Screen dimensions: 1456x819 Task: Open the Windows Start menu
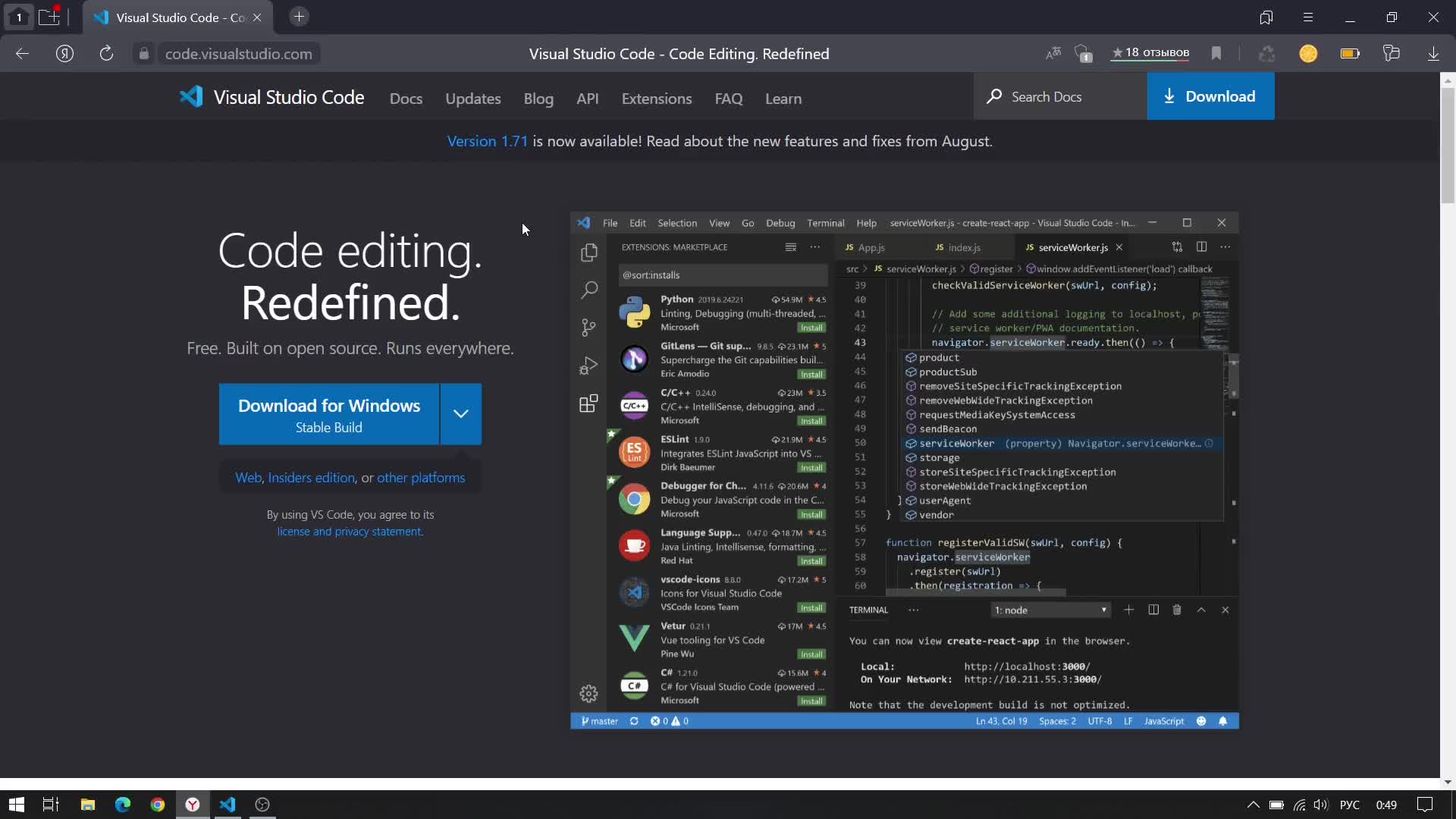coord(17,805)
